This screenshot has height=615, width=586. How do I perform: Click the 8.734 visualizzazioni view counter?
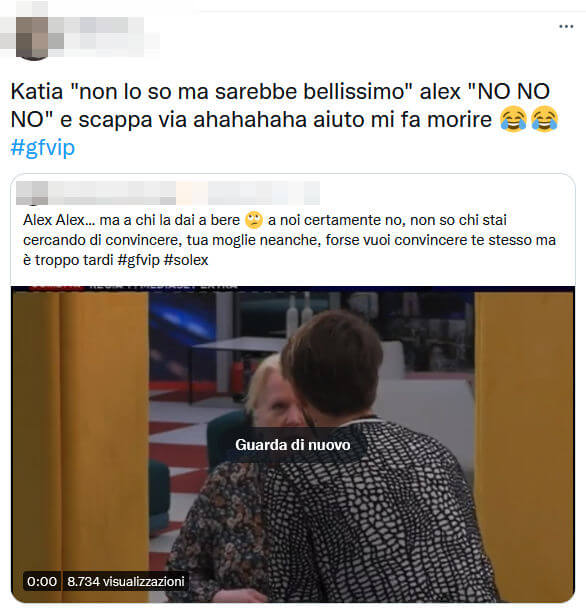click(x=126, y=581)
